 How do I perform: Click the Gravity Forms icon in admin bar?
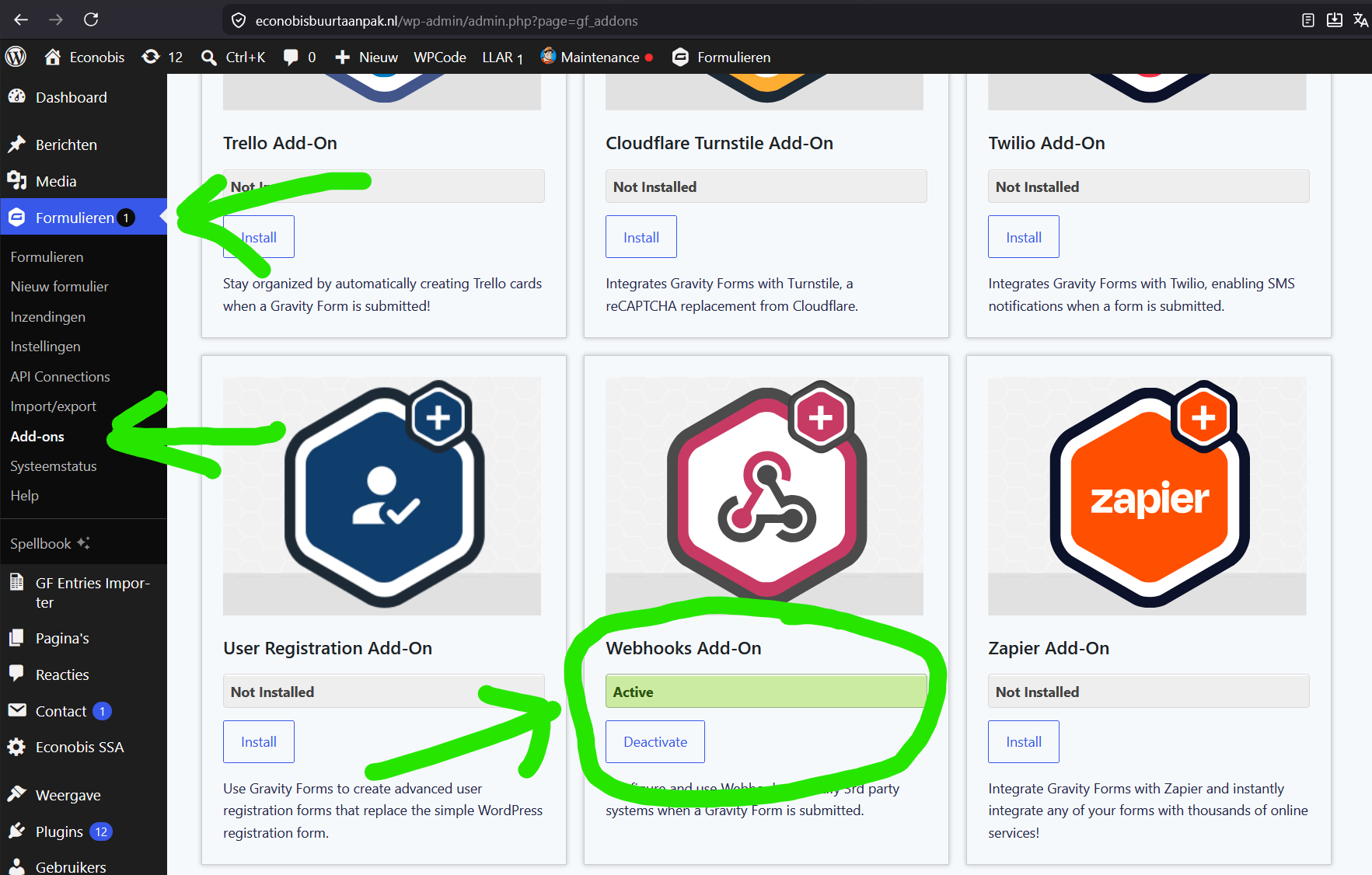point(680,57)
